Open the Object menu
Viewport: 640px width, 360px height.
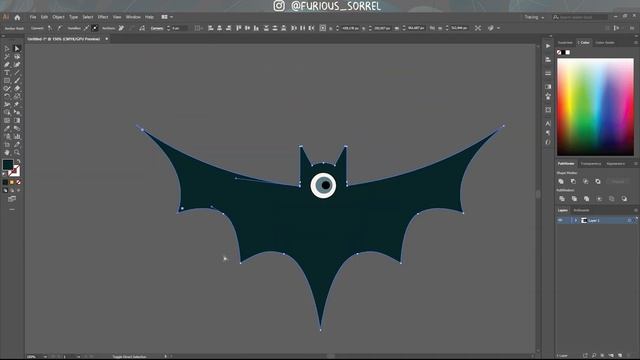pos(58,17)
